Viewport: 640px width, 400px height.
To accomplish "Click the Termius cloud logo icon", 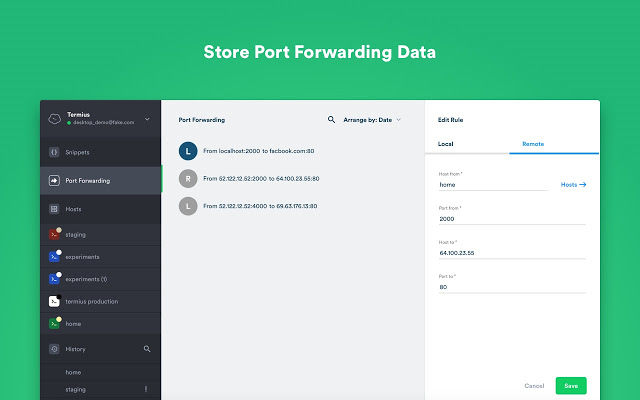I will [x=54, y=119].
